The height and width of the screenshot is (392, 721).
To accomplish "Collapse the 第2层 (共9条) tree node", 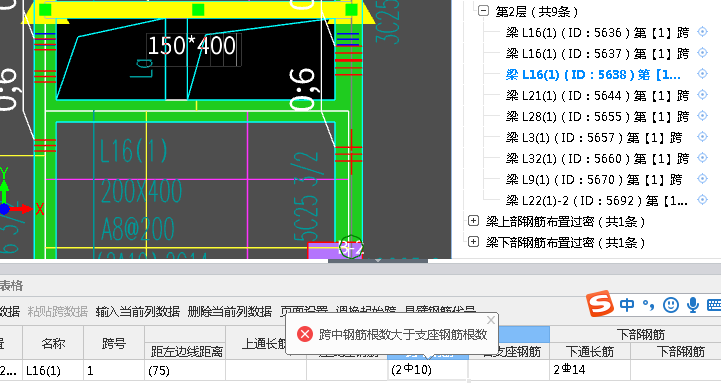I will pyautogui.click(x=483, y=11).
